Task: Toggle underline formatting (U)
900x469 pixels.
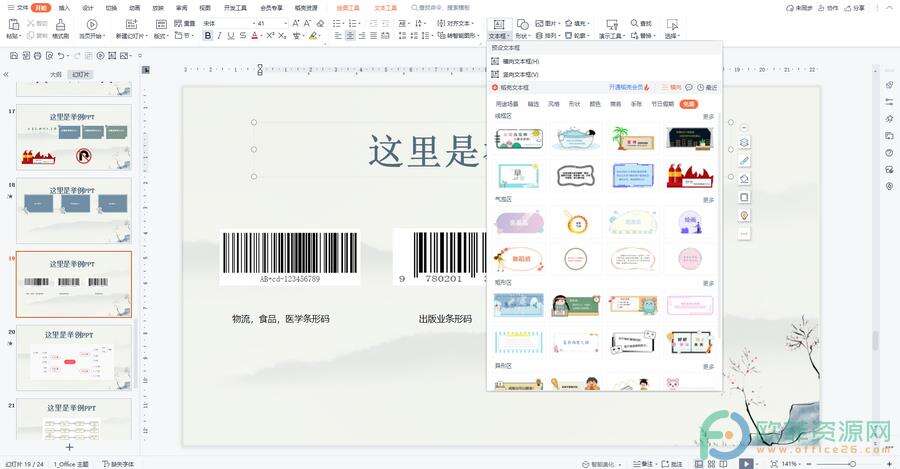Action: [231, 36]
